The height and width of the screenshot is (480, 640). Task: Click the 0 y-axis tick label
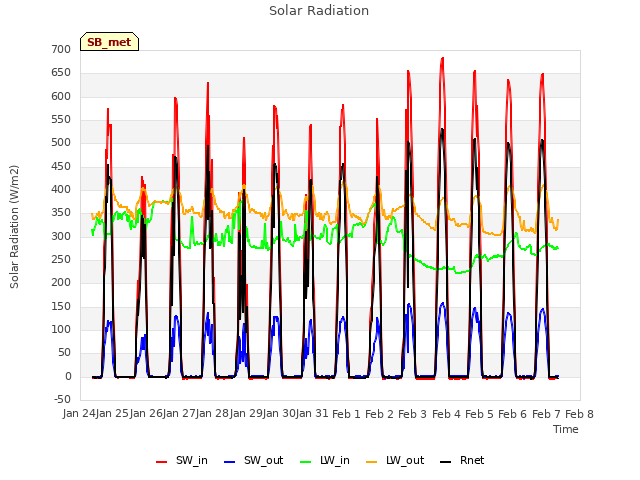point(68,376)
